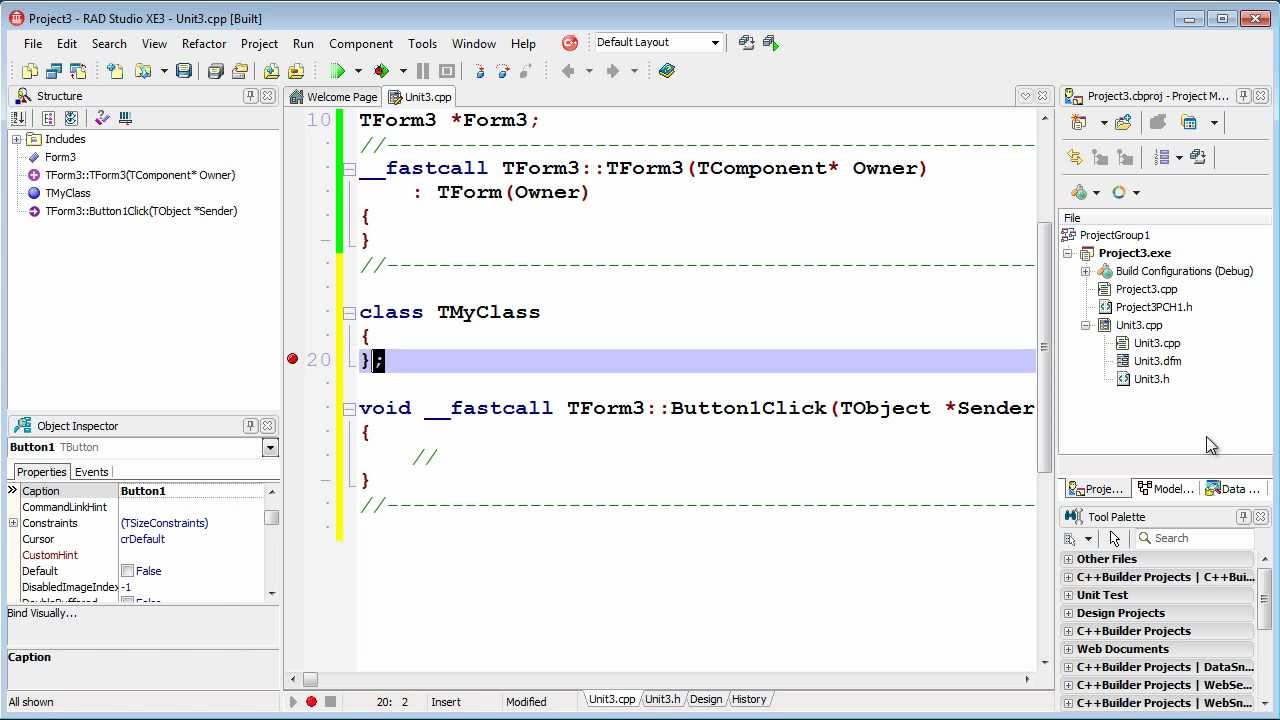Image resolution: width=1280 pixels, height=720 pixels.
Task: Click the red record macro button
Action: [x=311, y=702]
